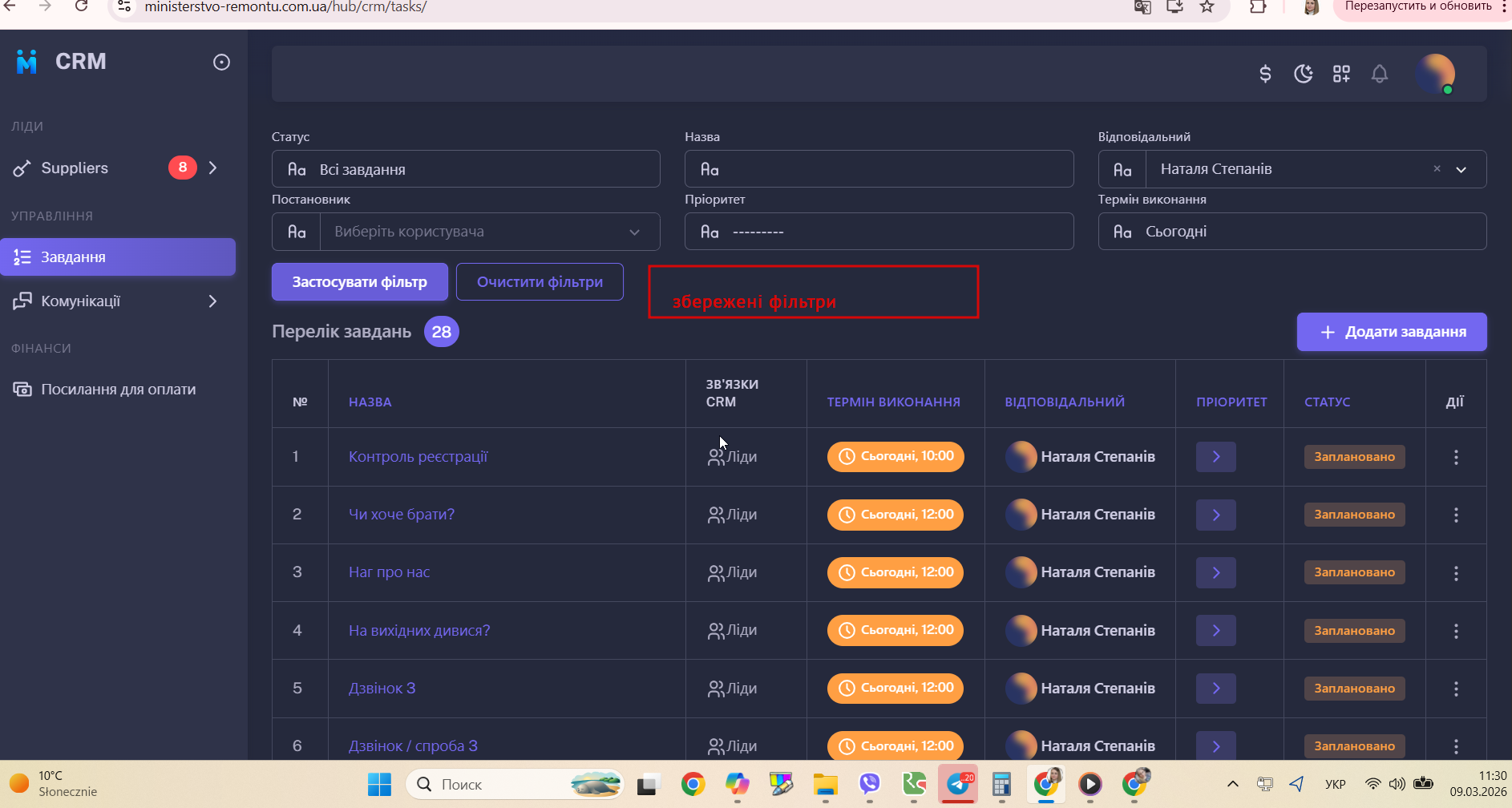Click priority arrow for На вихідних дивися?

(x=1216, y=631)
